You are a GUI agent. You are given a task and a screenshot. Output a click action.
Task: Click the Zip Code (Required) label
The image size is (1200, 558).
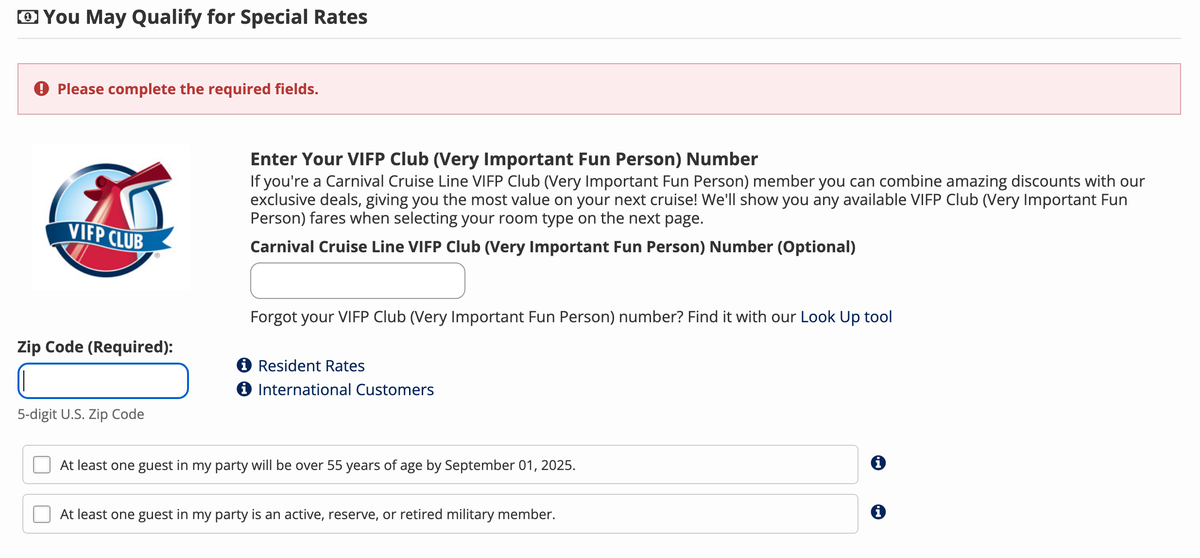tap(95, 347)
